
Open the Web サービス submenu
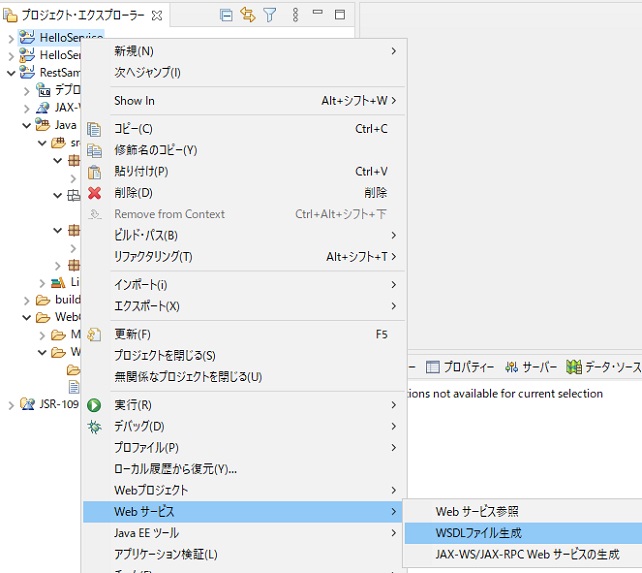(243, 512)
